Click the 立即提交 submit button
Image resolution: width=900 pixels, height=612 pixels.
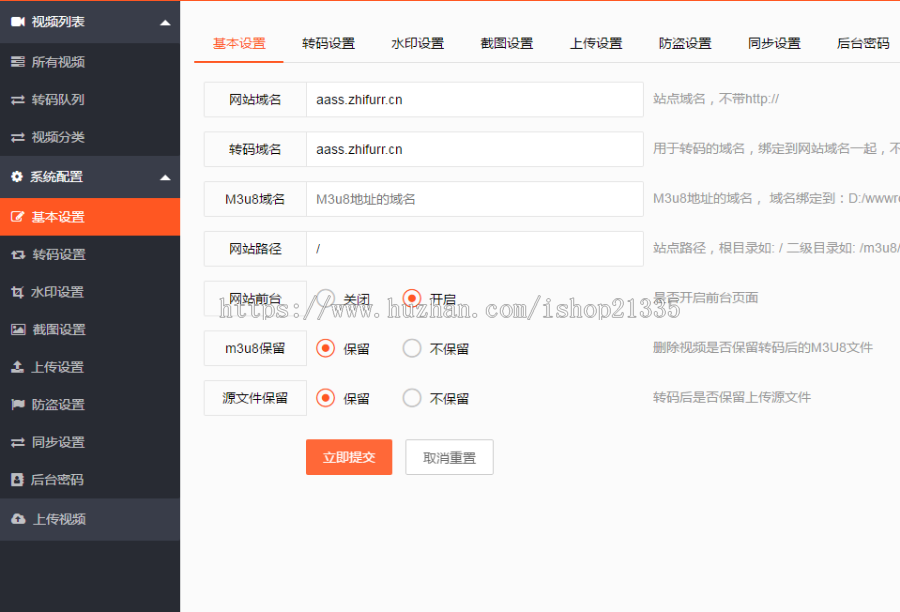349,457
